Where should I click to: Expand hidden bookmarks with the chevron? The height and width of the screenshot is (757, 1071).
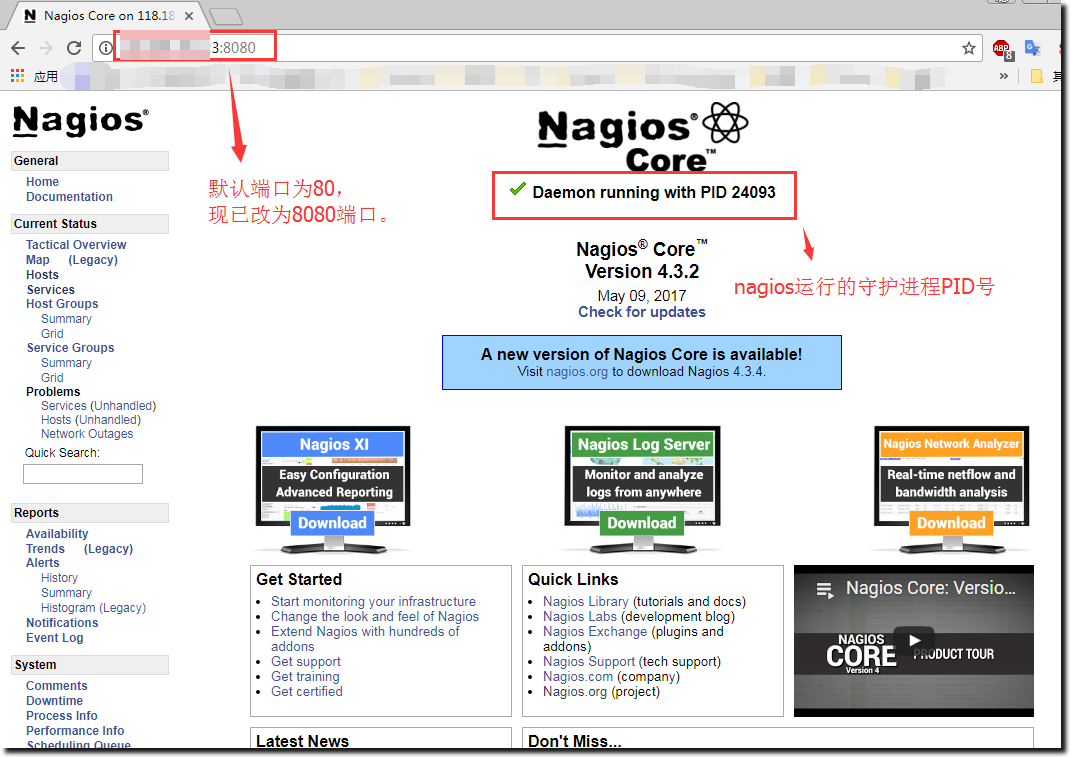click(1003, 76)
